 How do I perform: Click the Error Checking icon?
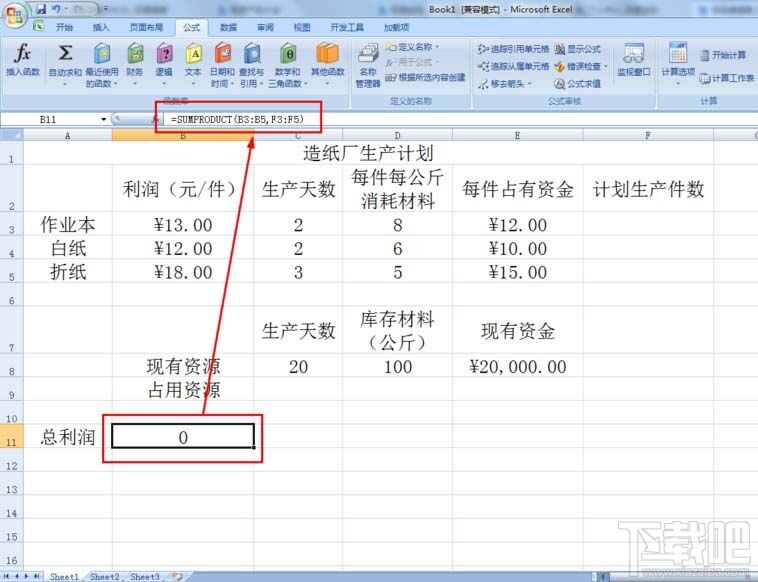(559, 66)
